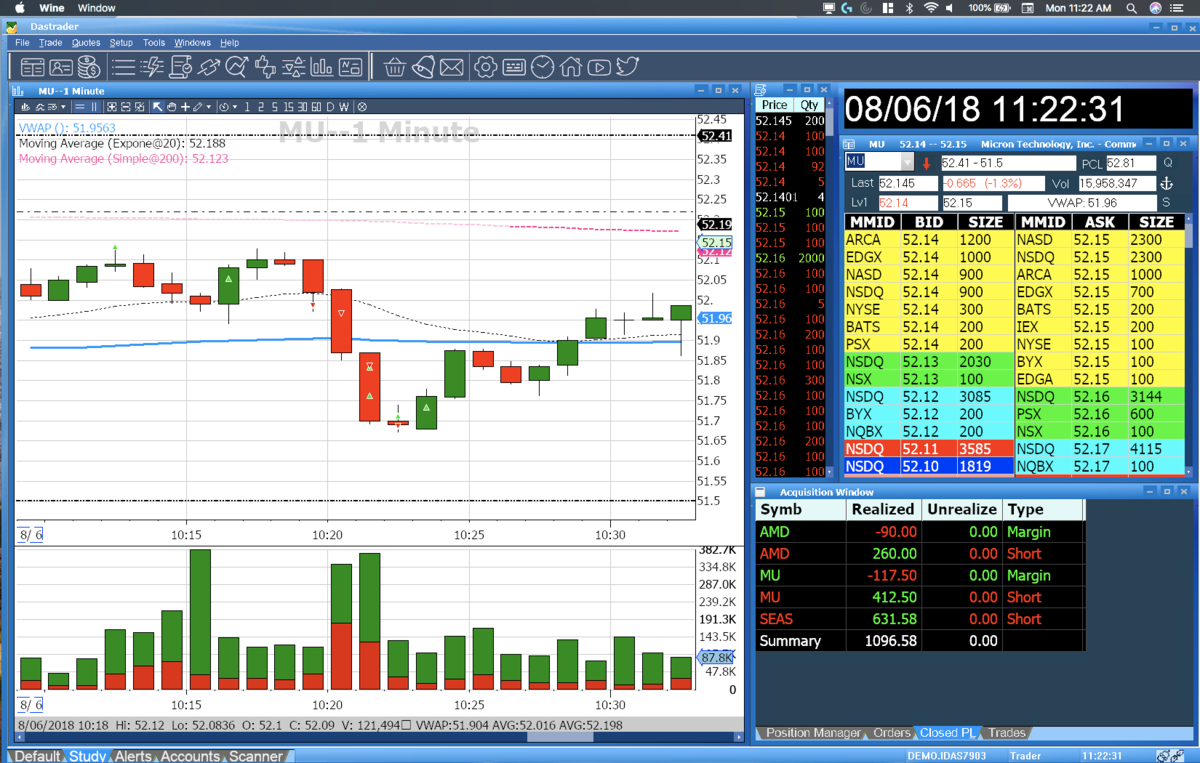Toggle the 5 minute timeframe button

click(x=274, y=107)
